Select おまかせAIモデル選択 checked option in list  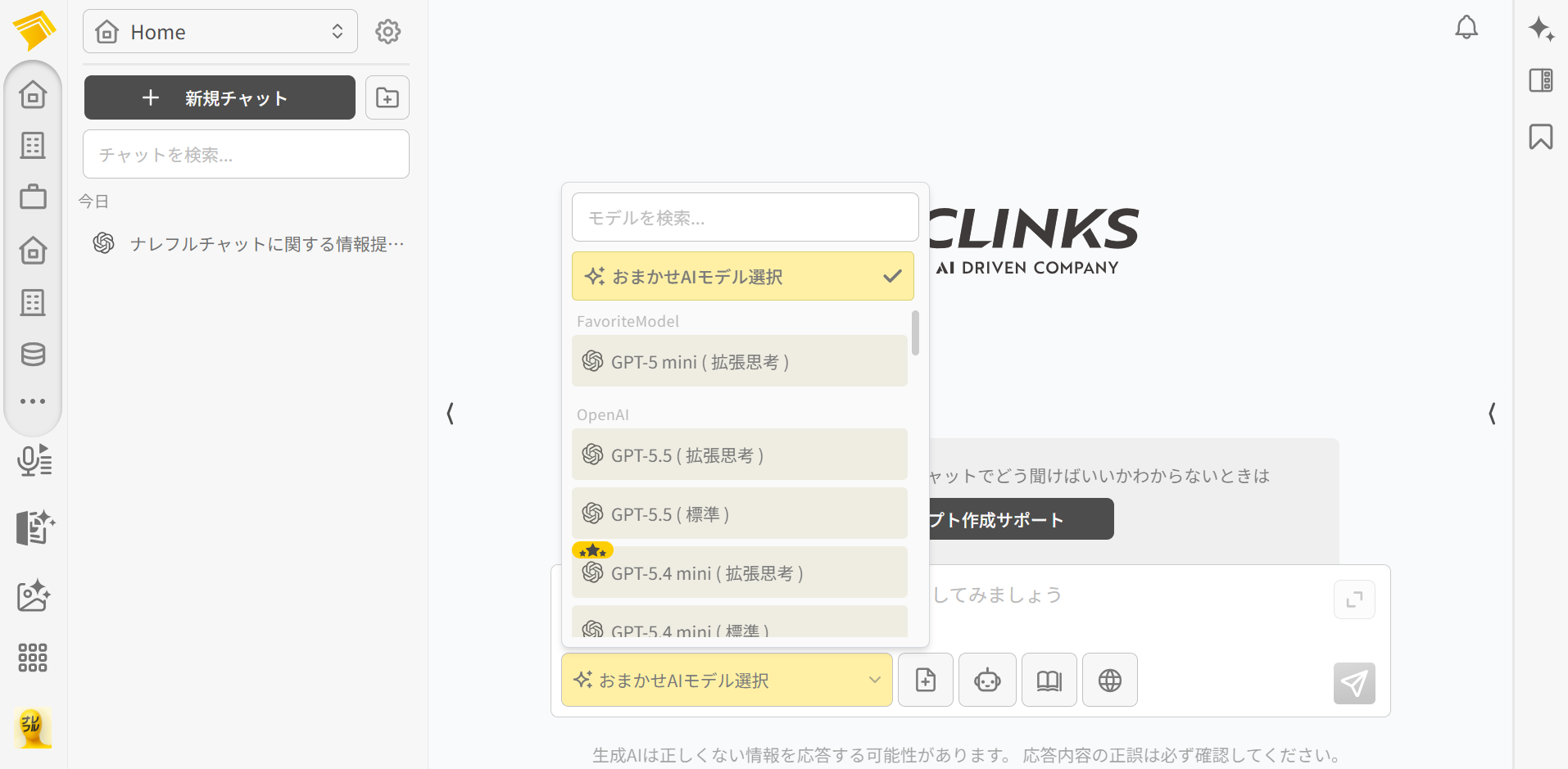(742, 276)
